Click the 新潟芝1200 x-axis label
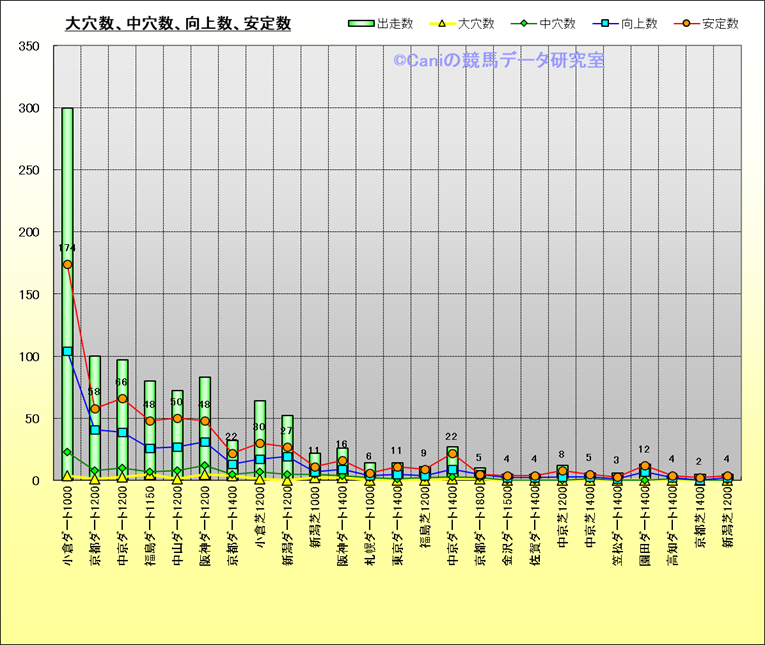765x645 pixels. coord(727,528)
